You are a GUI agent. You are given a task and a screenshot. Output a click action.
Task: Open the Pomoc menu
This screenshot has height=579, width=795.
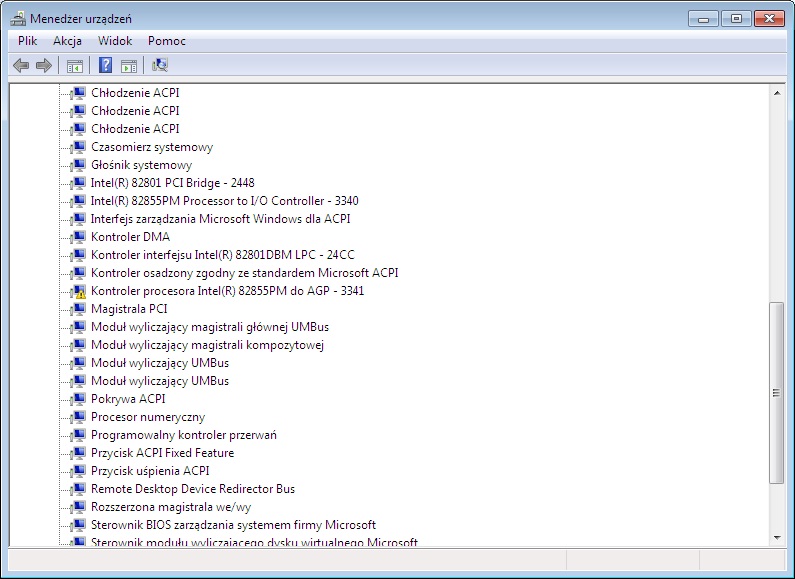[167, 41]
